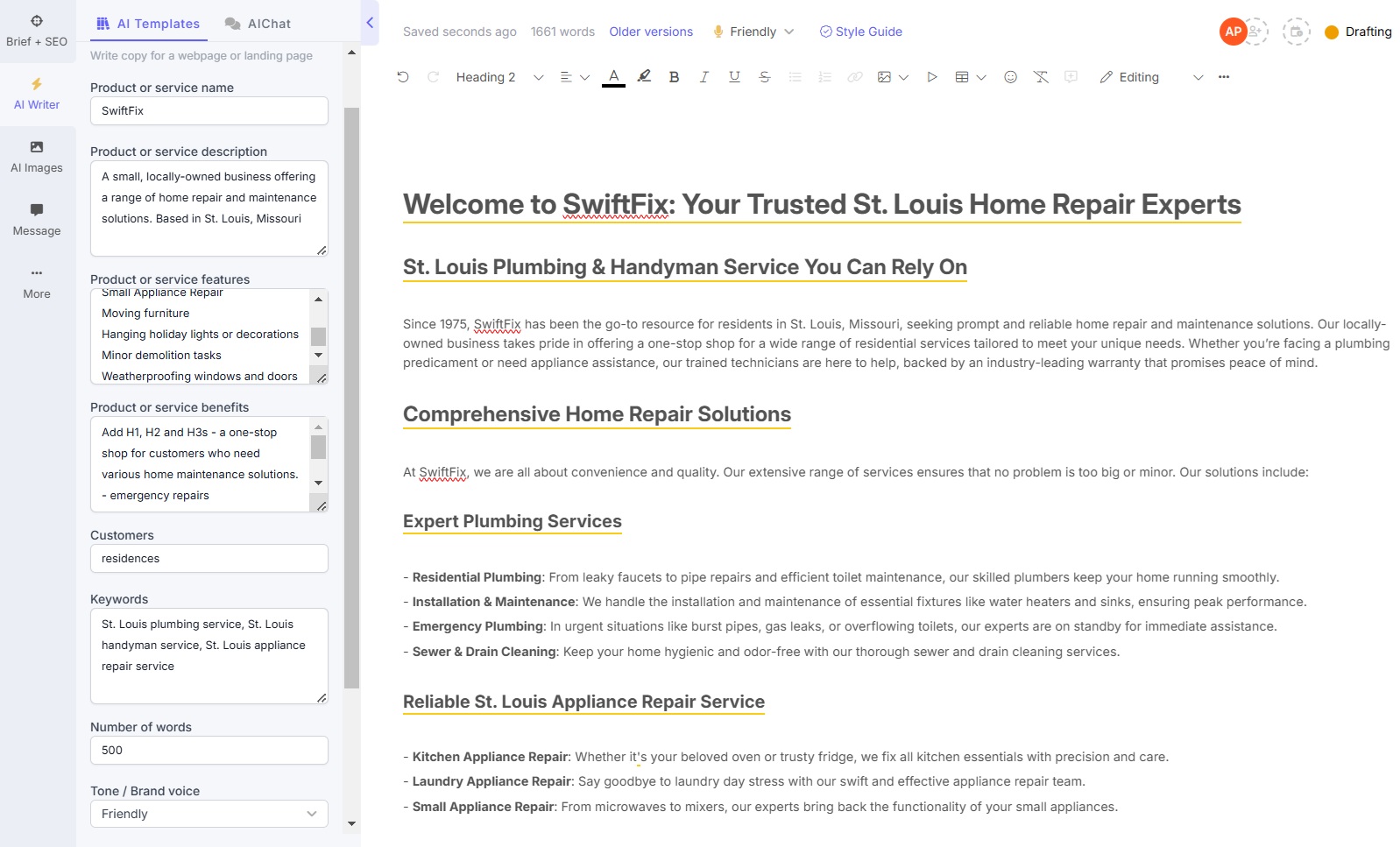Select the AI Writer sidebar icon
The width and height of the screenshot is (1400, 847).
37,94
